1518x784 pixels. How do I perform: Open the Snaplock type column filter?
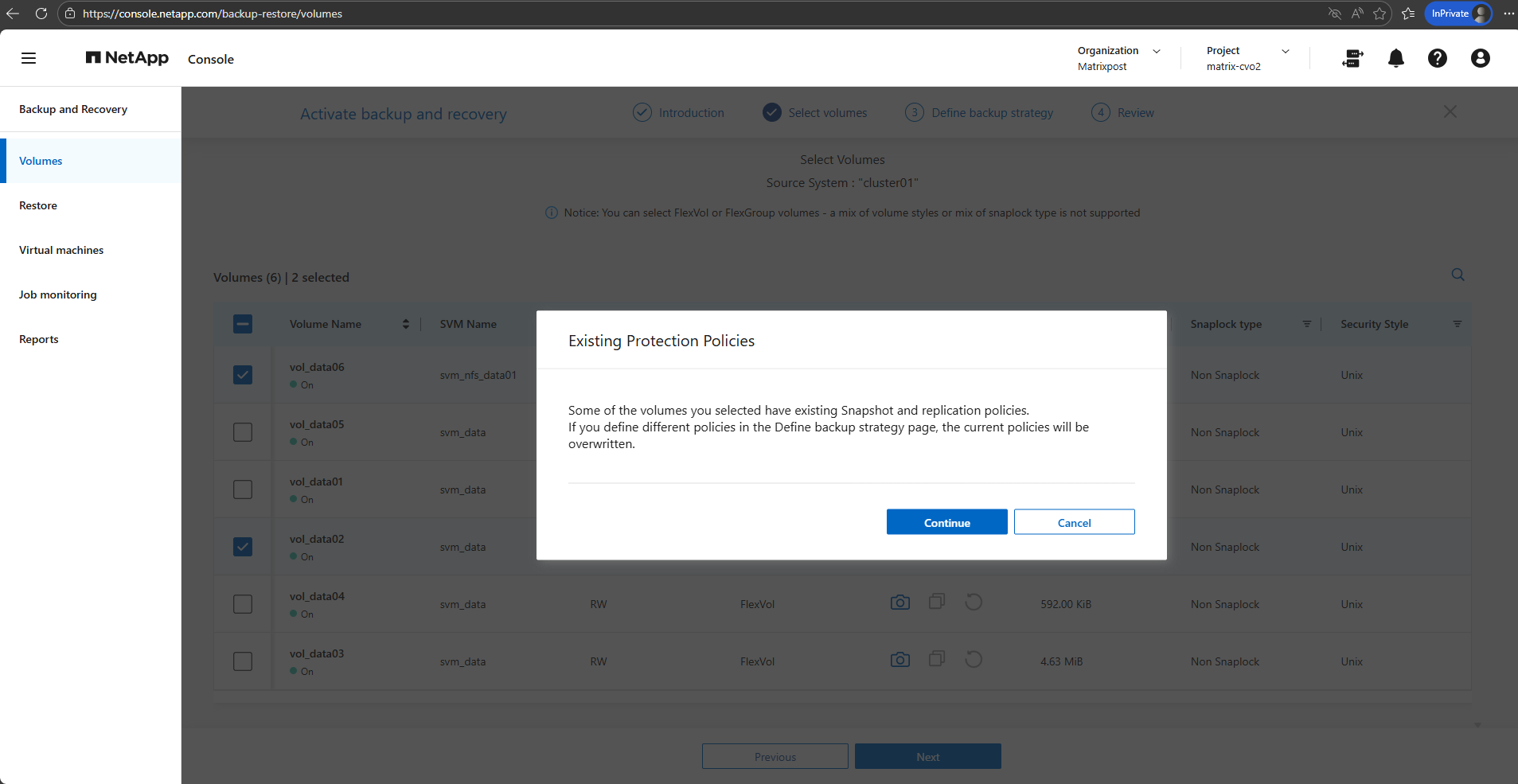coord(1306,324)
